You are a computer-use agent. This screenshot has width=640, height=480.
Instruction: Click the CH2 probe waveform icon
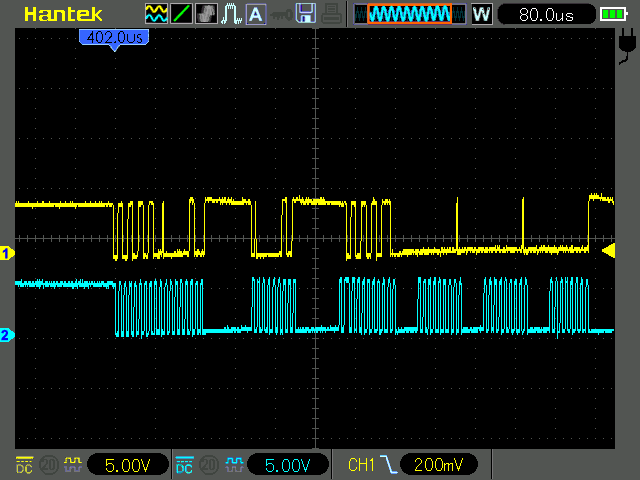(234, 464)
